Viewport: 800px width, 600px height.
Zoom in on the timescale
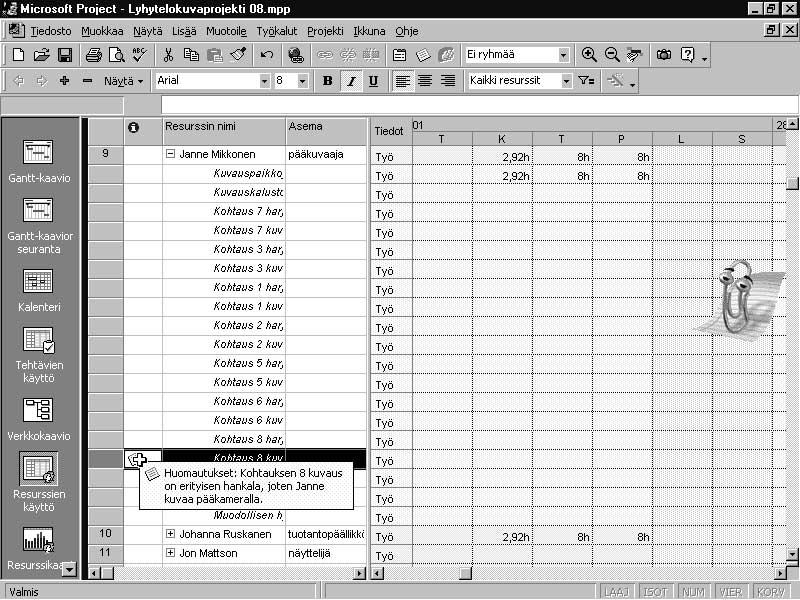tap(589, 55)
